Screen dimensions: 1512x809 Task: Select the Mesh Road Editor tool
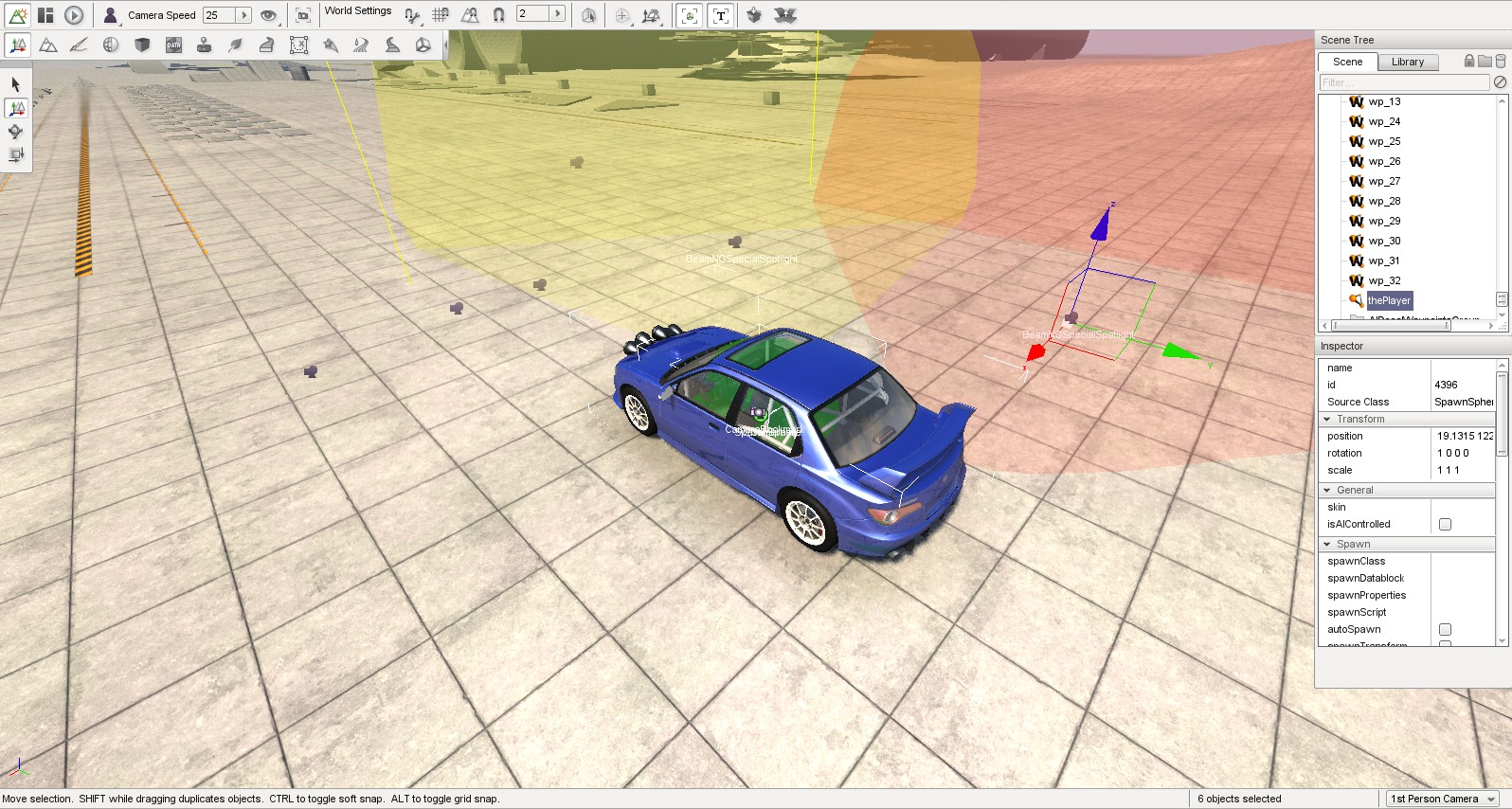pos(267,45)
